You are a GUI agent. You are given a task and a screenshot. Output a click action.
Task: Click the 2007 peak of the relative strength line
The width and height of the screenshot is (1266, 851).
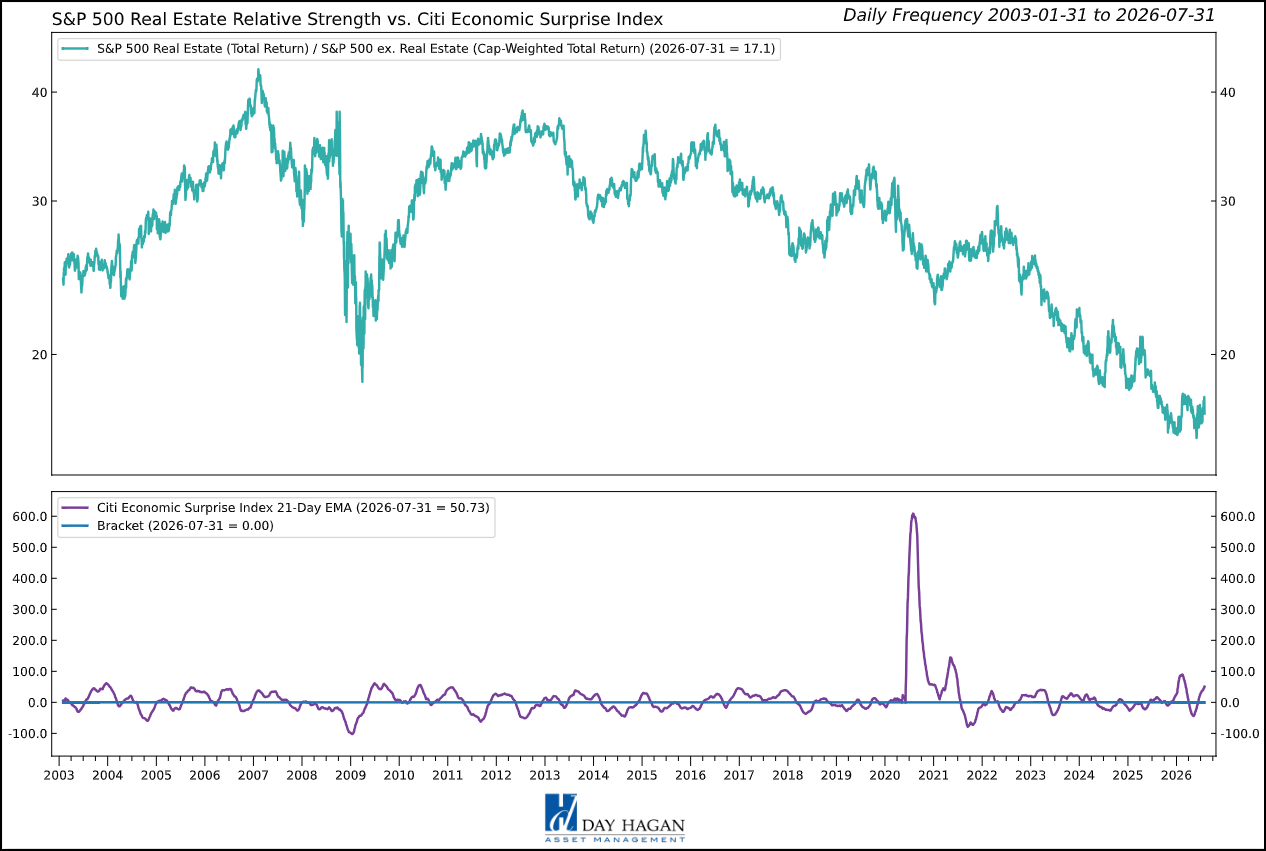(258, 70)
